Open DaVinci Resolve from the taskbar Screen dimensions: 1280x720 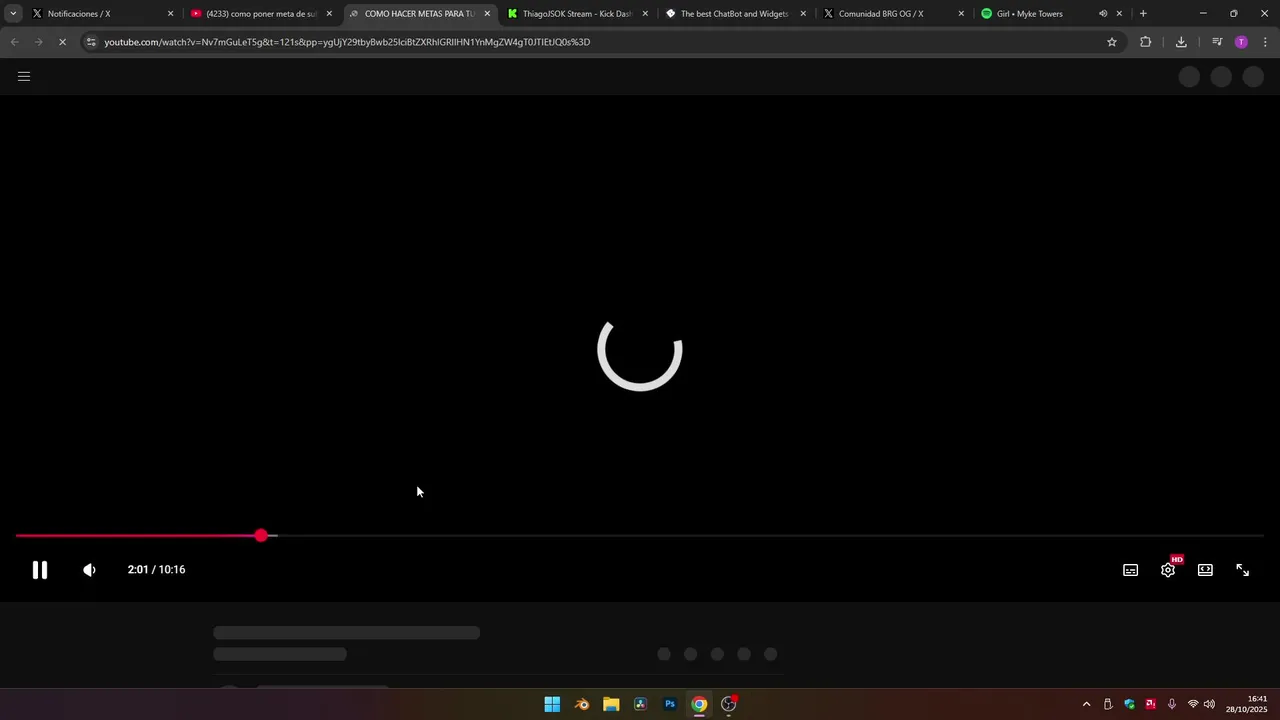point(640,704)
